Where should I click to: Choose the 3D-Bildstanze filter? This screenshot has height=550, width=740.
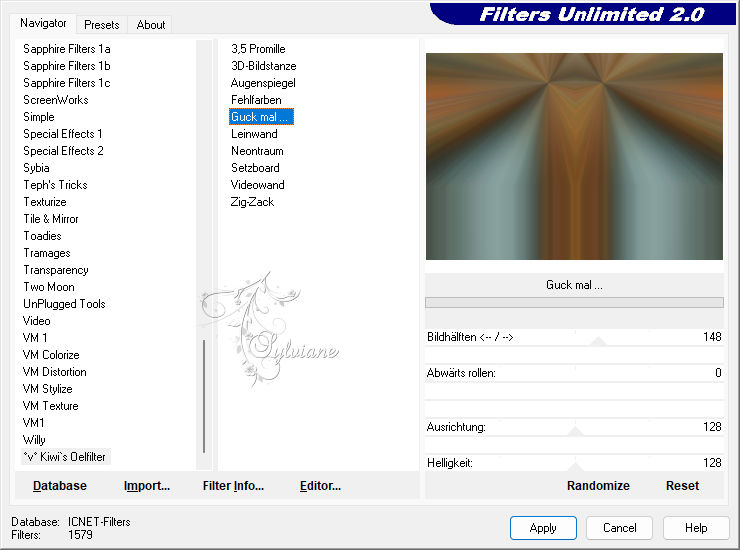click(x=263, y=66)
